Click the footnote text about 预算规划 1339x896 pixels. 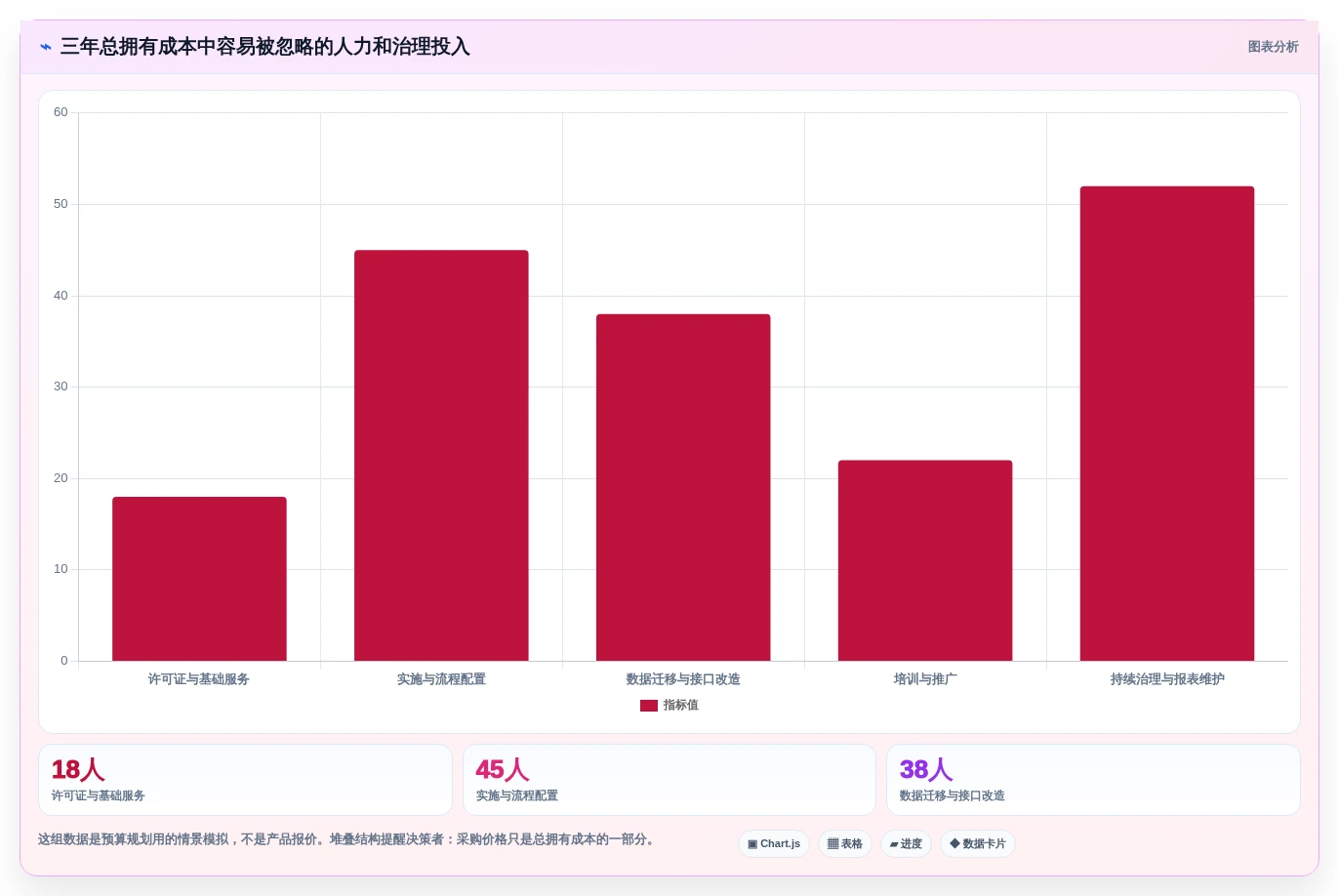[x=348, y=839]
